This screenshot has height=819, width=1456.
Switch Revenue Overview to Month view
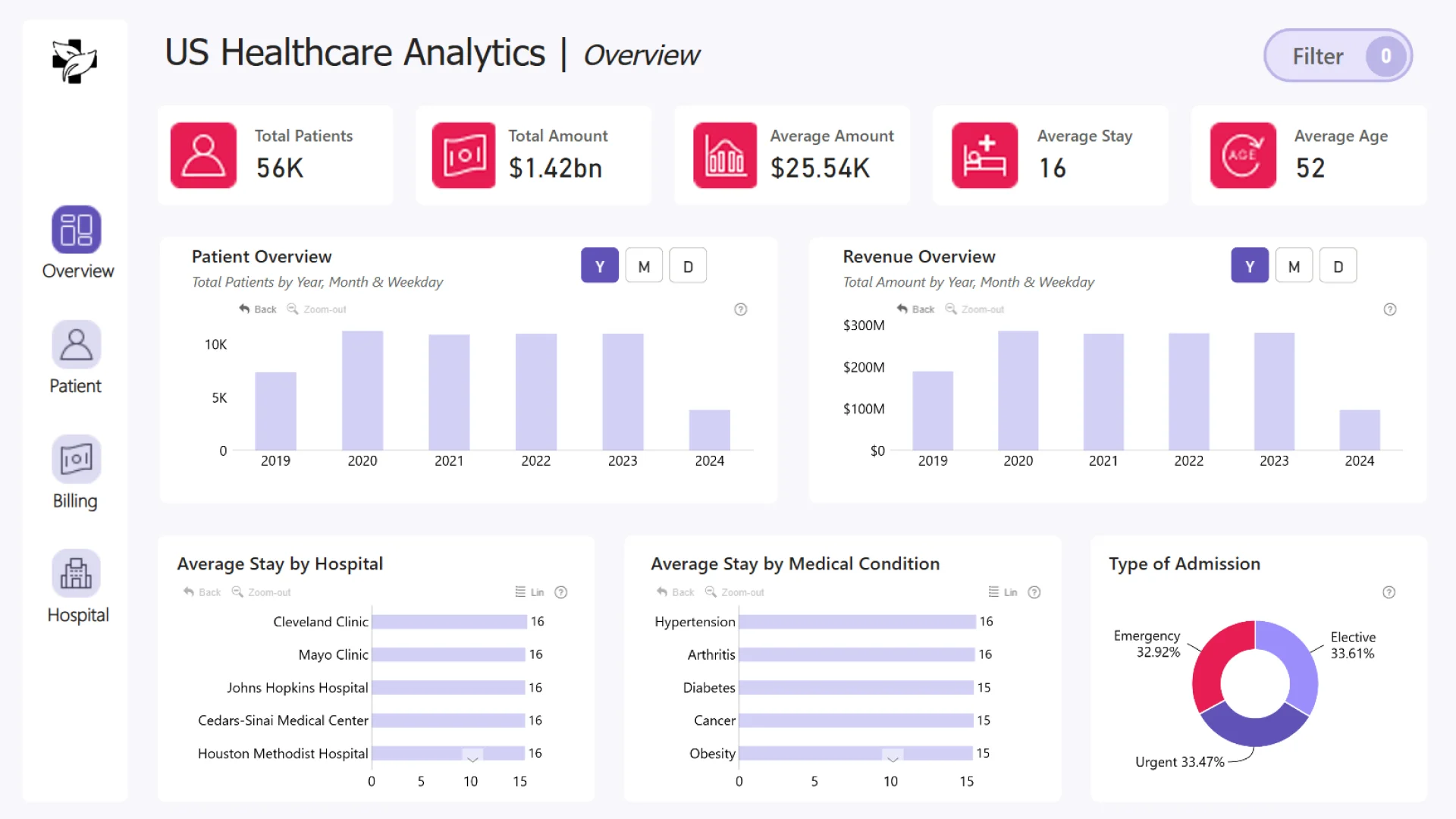[1294, 266]
